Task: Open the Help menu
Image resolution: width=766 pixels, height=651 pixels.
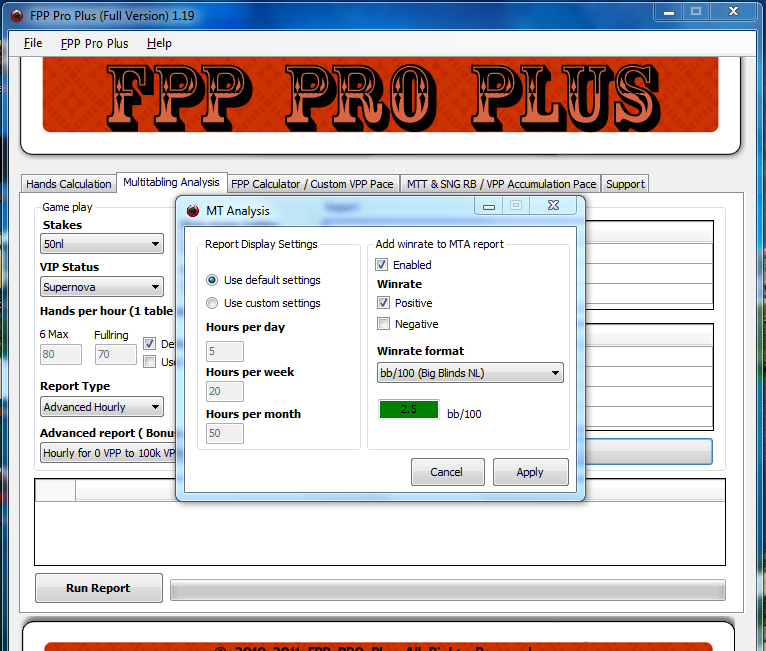Action: [x=159, y=43]
